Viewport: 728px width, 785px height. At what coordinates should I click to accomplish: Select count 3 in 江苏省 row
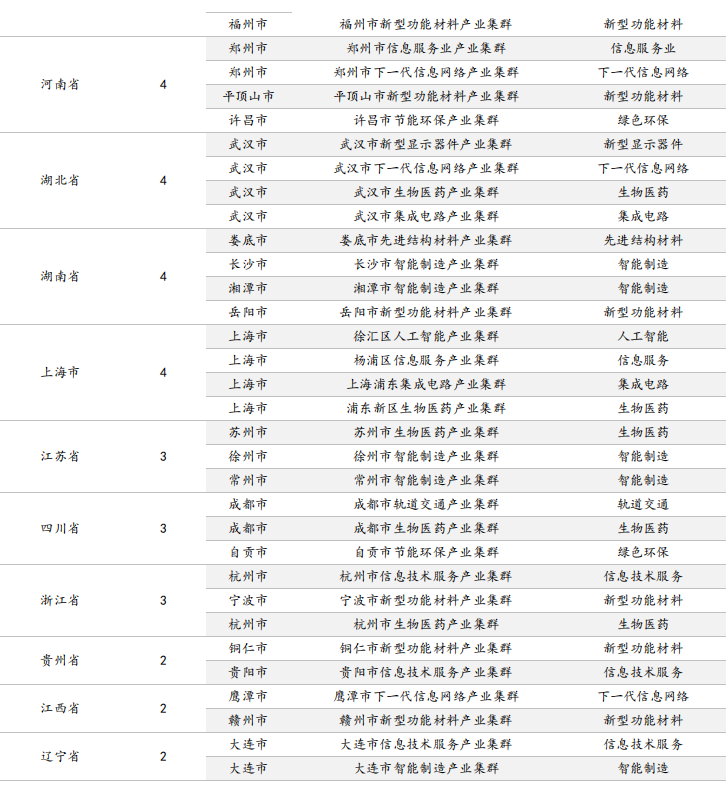click(163, 457)
